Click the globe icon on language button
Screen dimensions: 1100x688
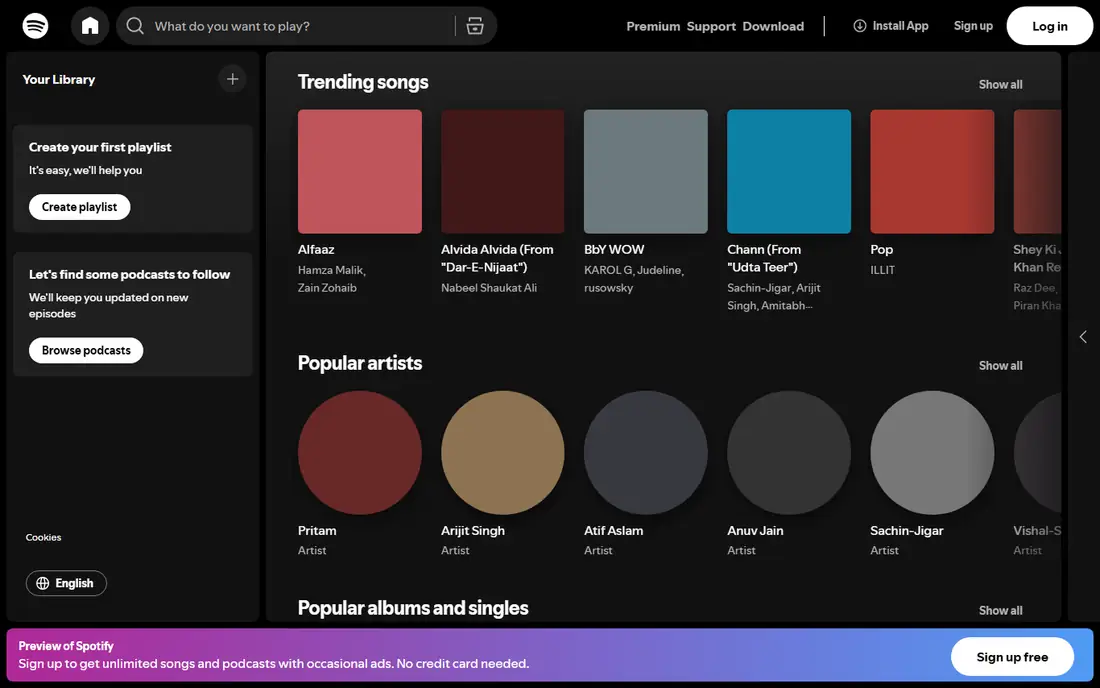43,584
